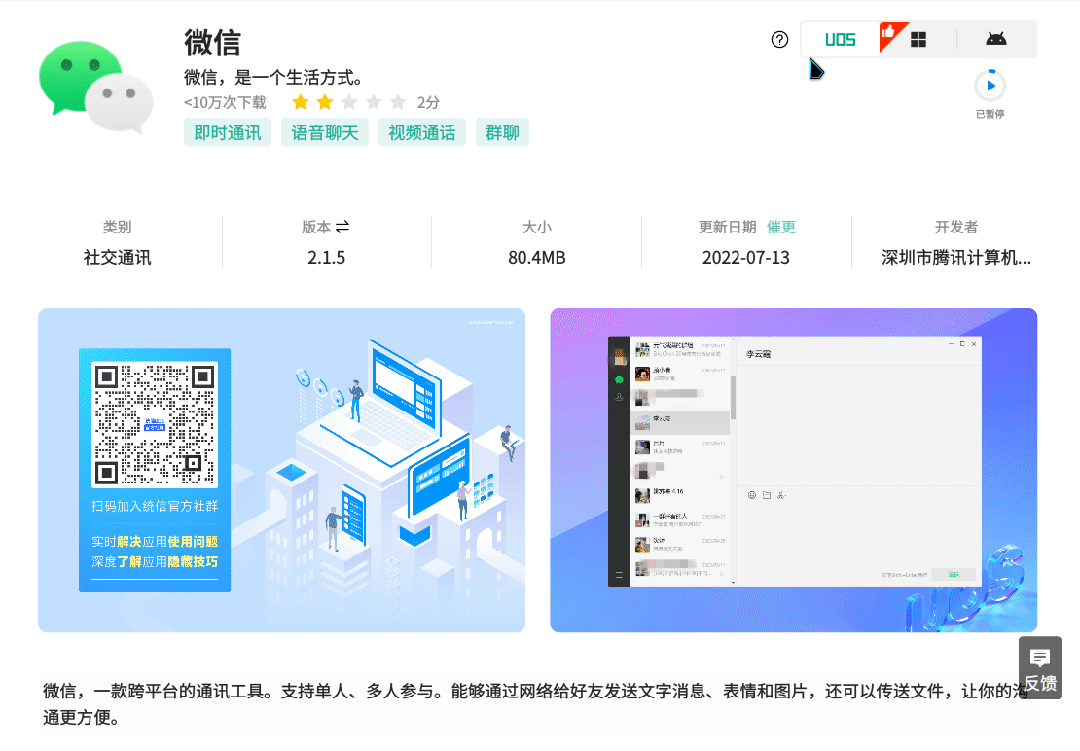Select the Windows grid icon in platform bar

point(916,38)
